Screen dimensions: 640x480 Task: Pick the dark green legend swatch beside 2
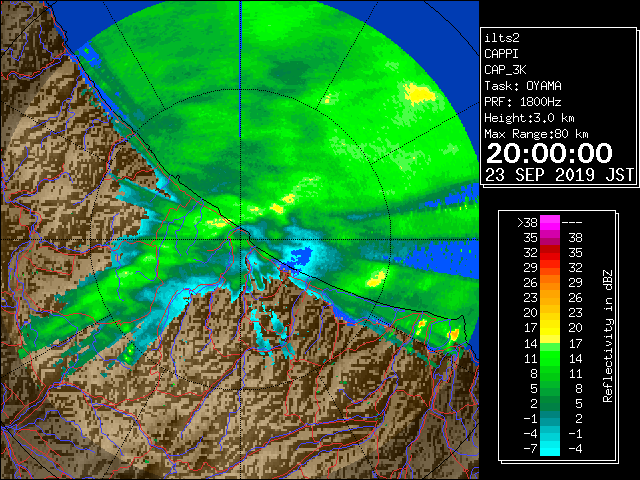[550, 403]
